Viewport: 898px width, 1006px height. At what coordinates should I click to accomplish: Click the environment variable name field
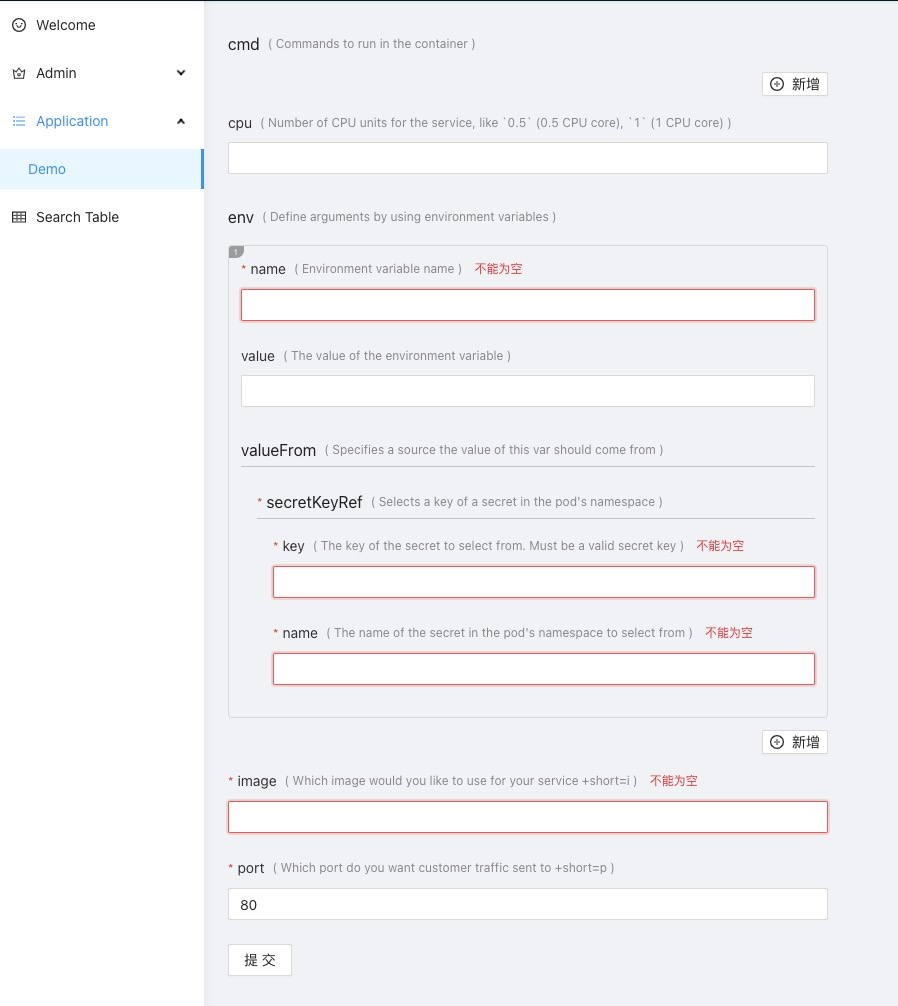(528, 304)
